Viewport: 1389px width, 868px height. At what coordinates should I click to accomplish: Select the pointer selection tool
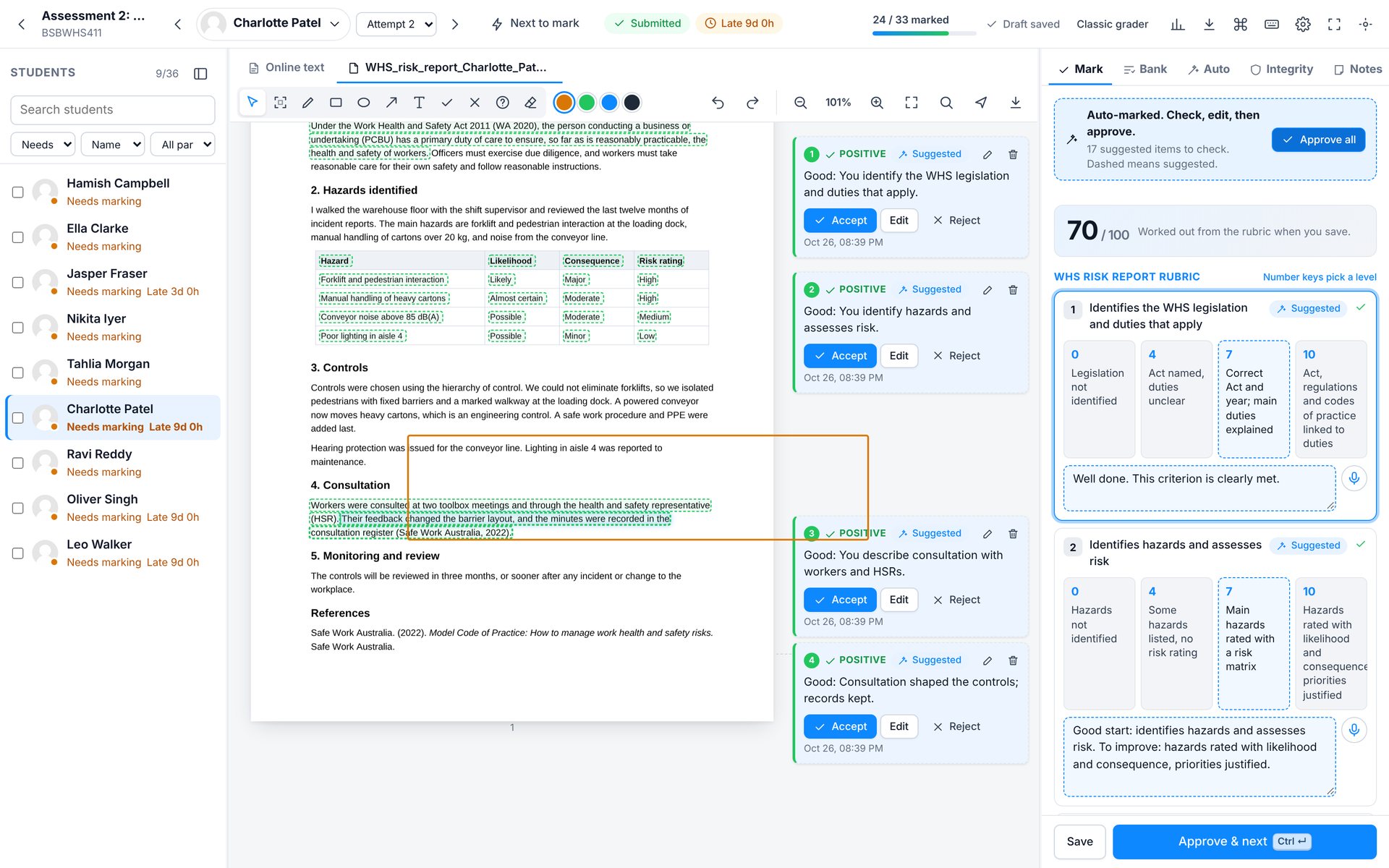pos(252,103)
